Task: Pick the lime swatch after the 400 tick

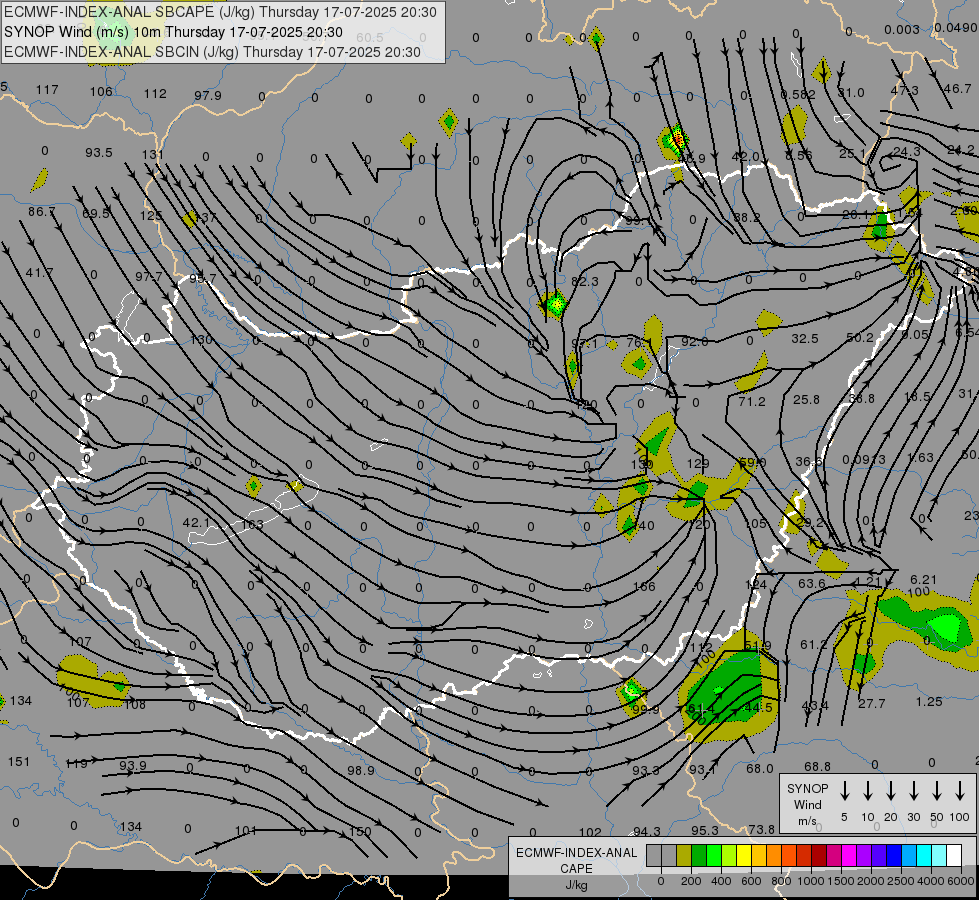Action: point(729,856)
